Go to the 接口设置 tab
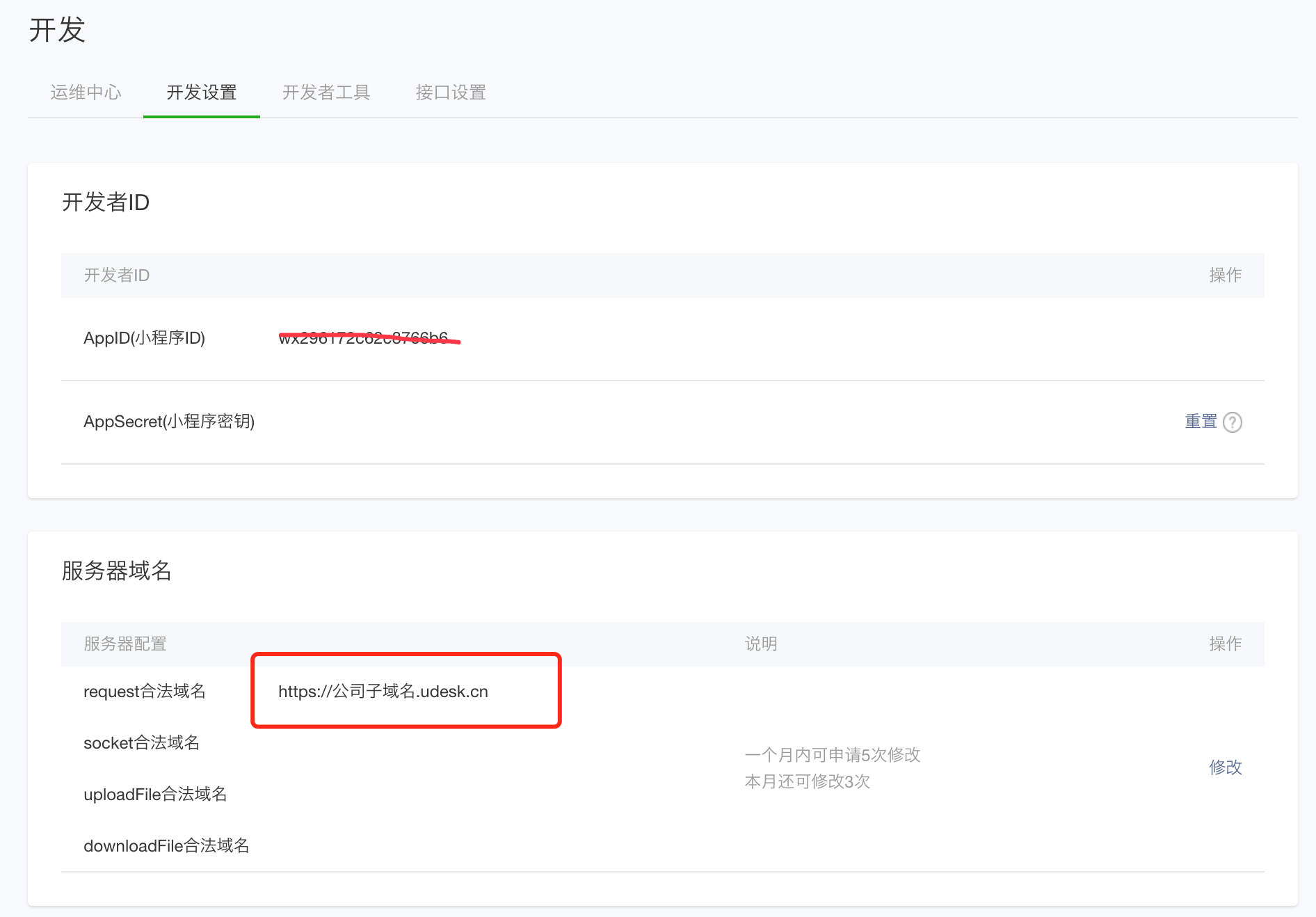The width and height of the screenshot is (1316, 917). [x=451, y=93]
